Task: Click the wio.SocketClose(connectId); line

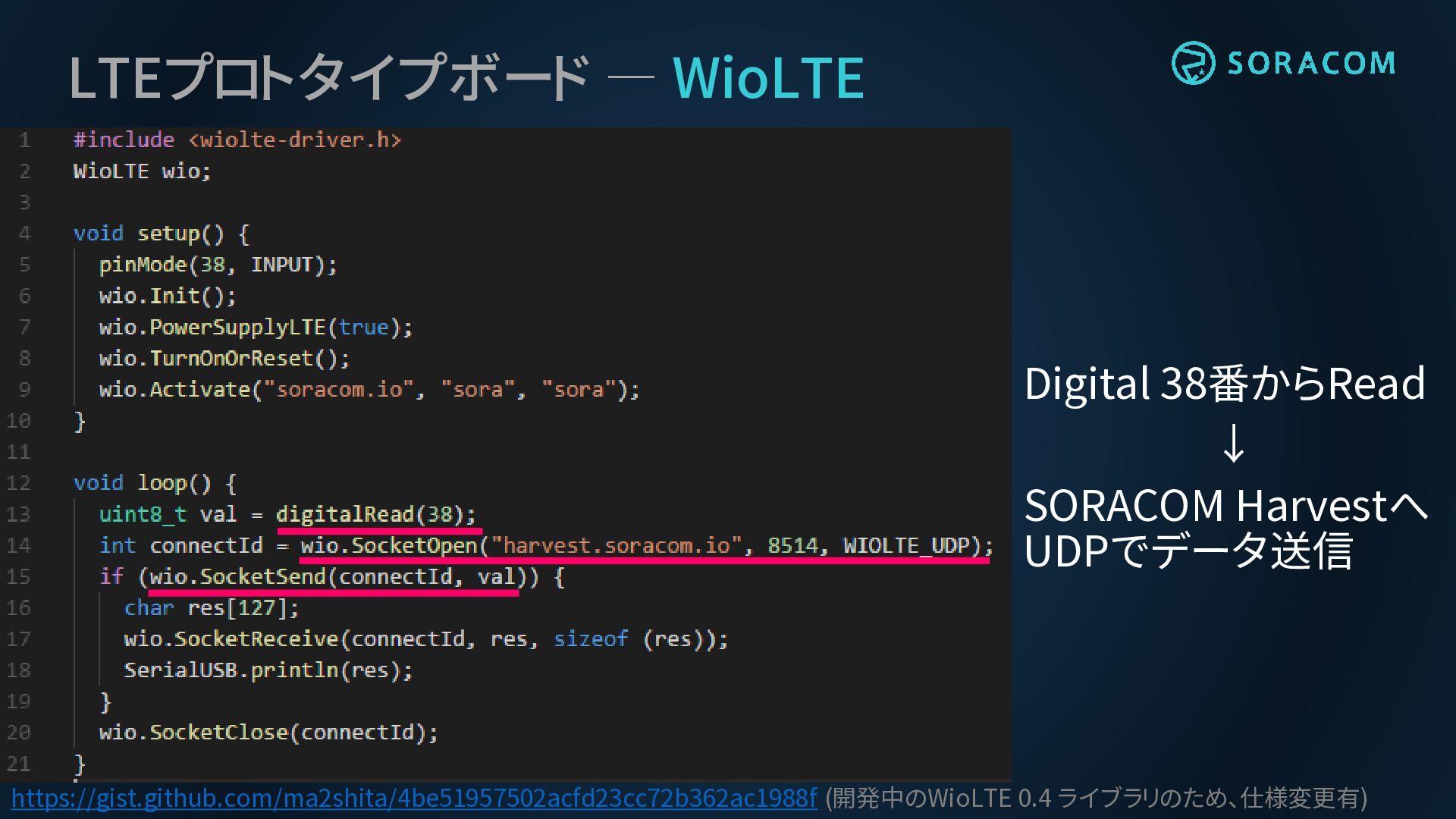Action: (268, 733)
